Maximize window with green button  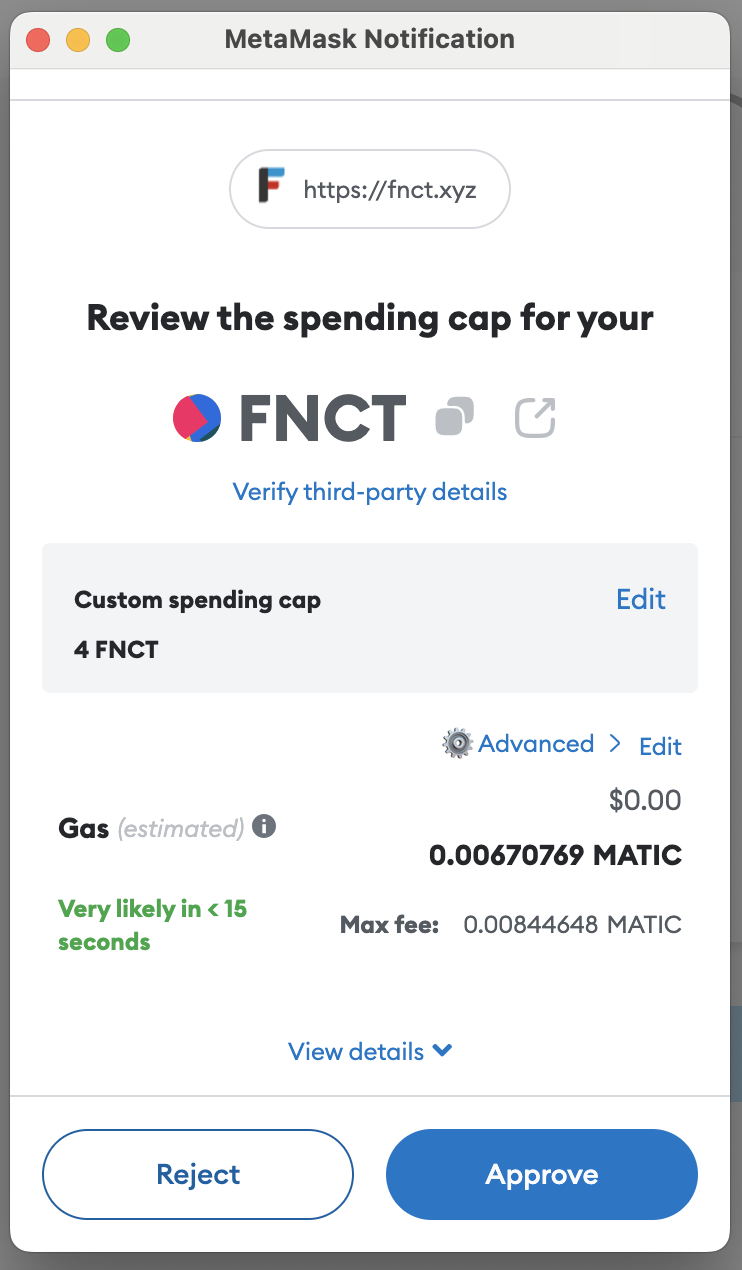[x=118, y=40]
